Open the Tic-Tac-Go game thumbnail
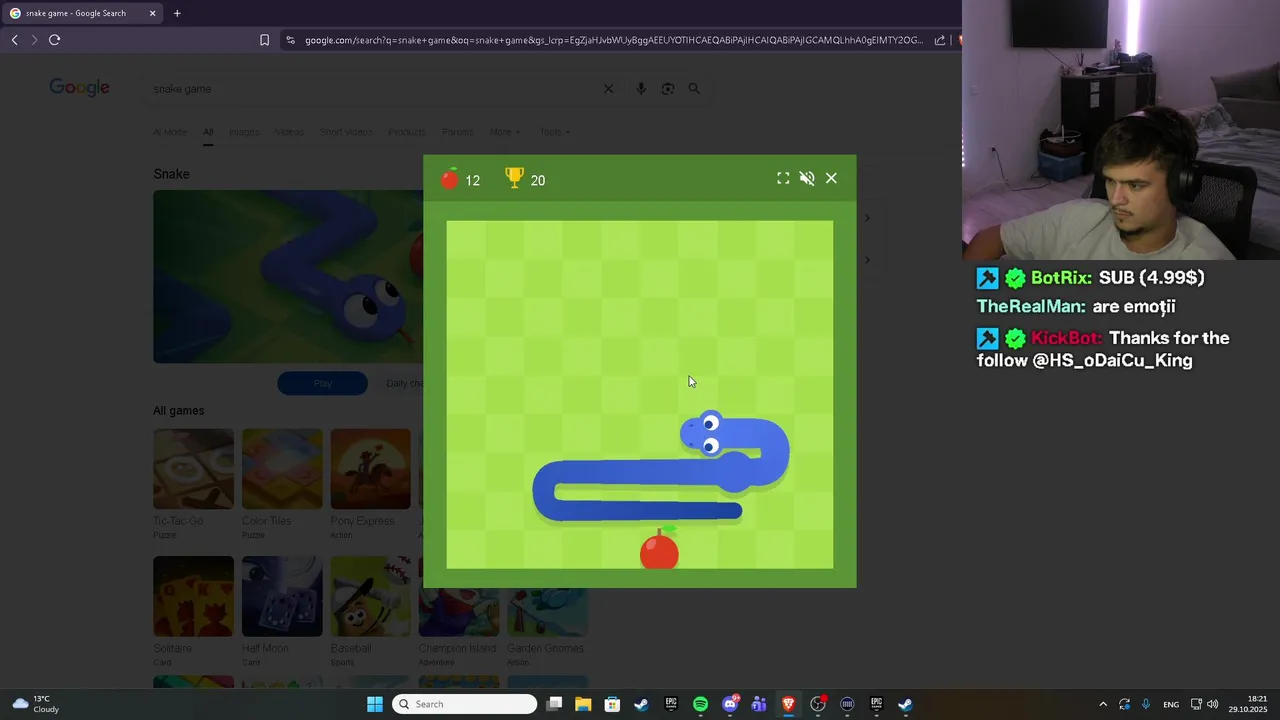 point(193,469)
